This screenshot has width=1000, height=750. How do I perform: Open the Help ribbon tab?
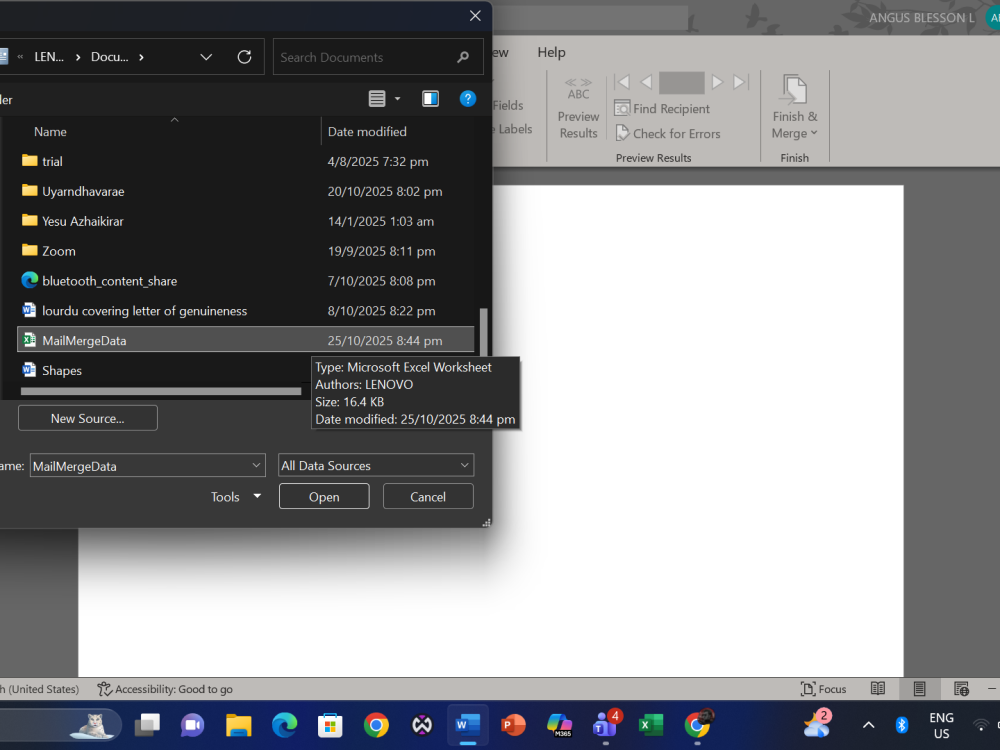click(551, 52)
